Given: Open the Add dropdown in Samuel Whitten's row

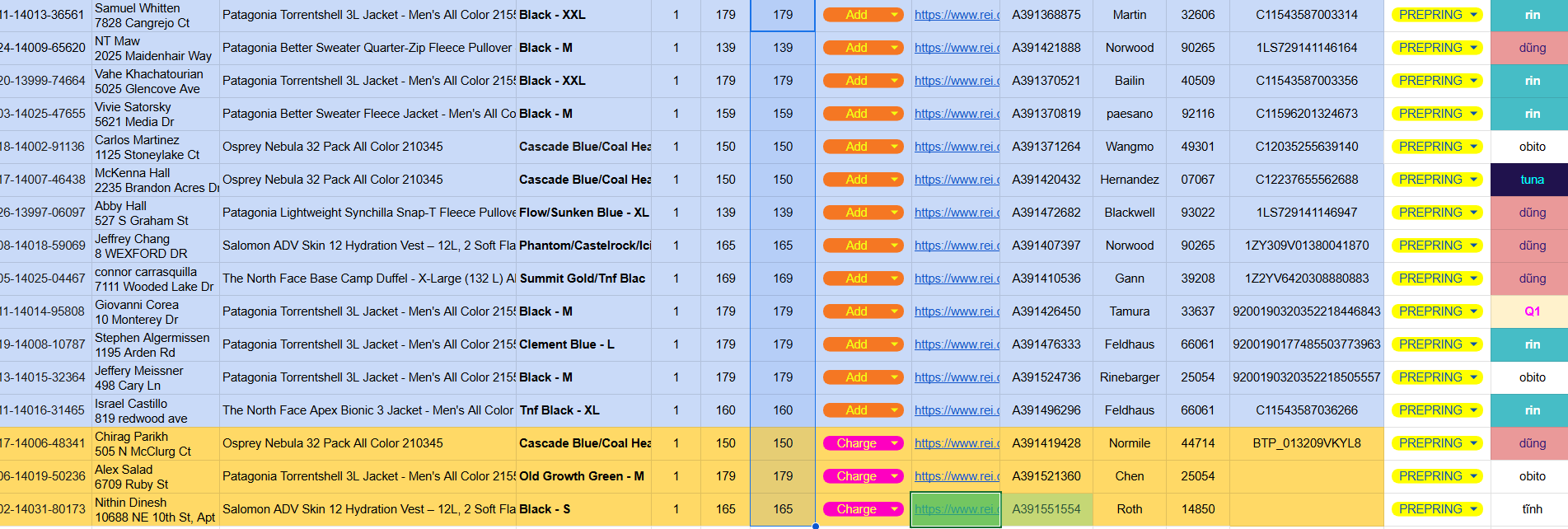Looking at the screenshot, I should tap(863, 15).
